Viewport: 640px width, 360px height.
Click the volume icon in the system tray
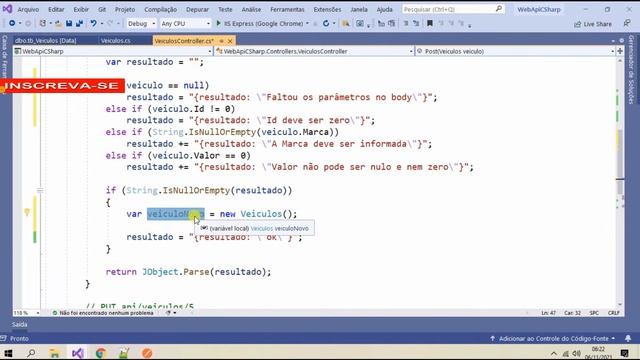click(576, 353)
